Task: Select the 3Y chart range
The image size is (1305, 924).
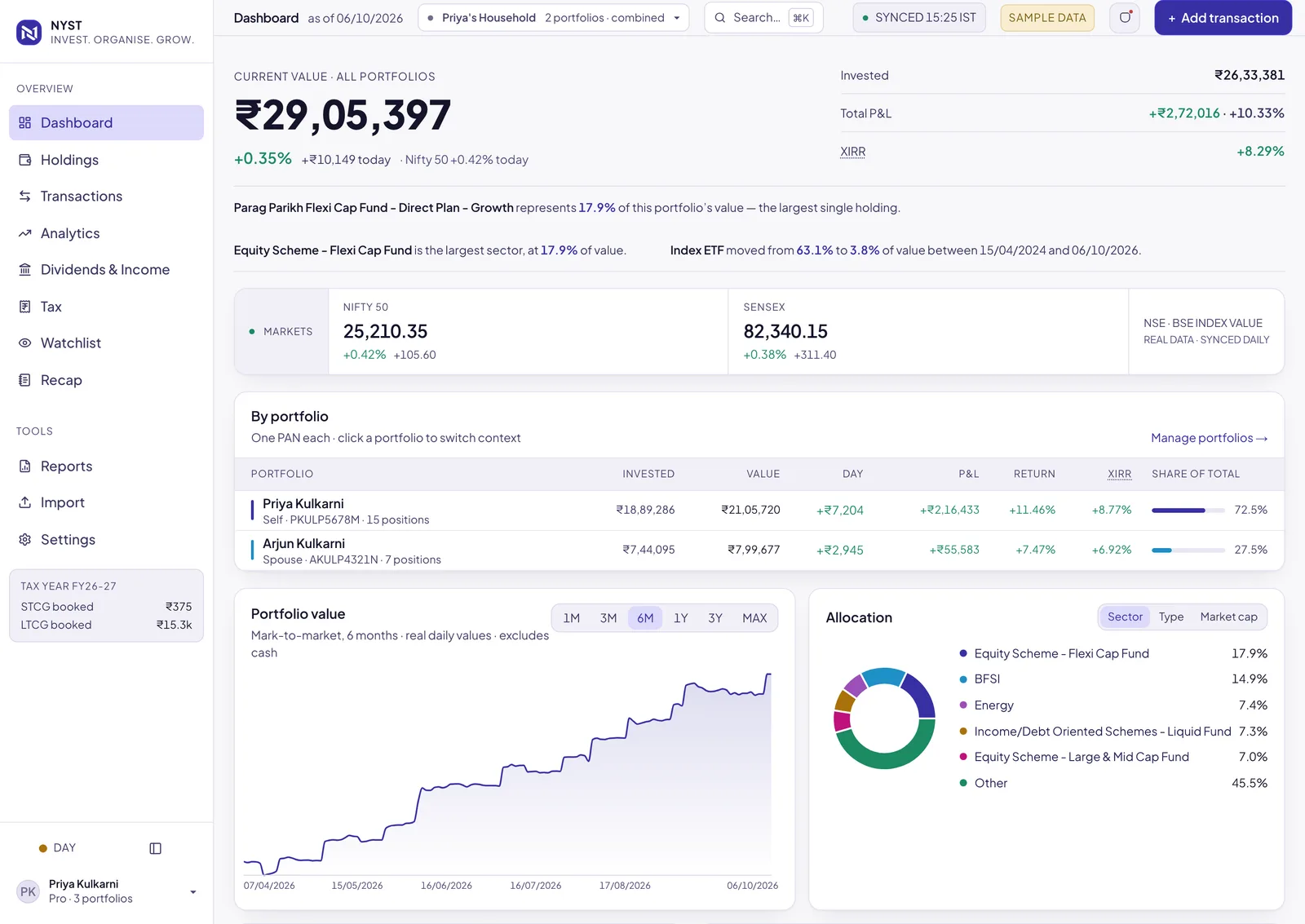Action: click(715, 618)
